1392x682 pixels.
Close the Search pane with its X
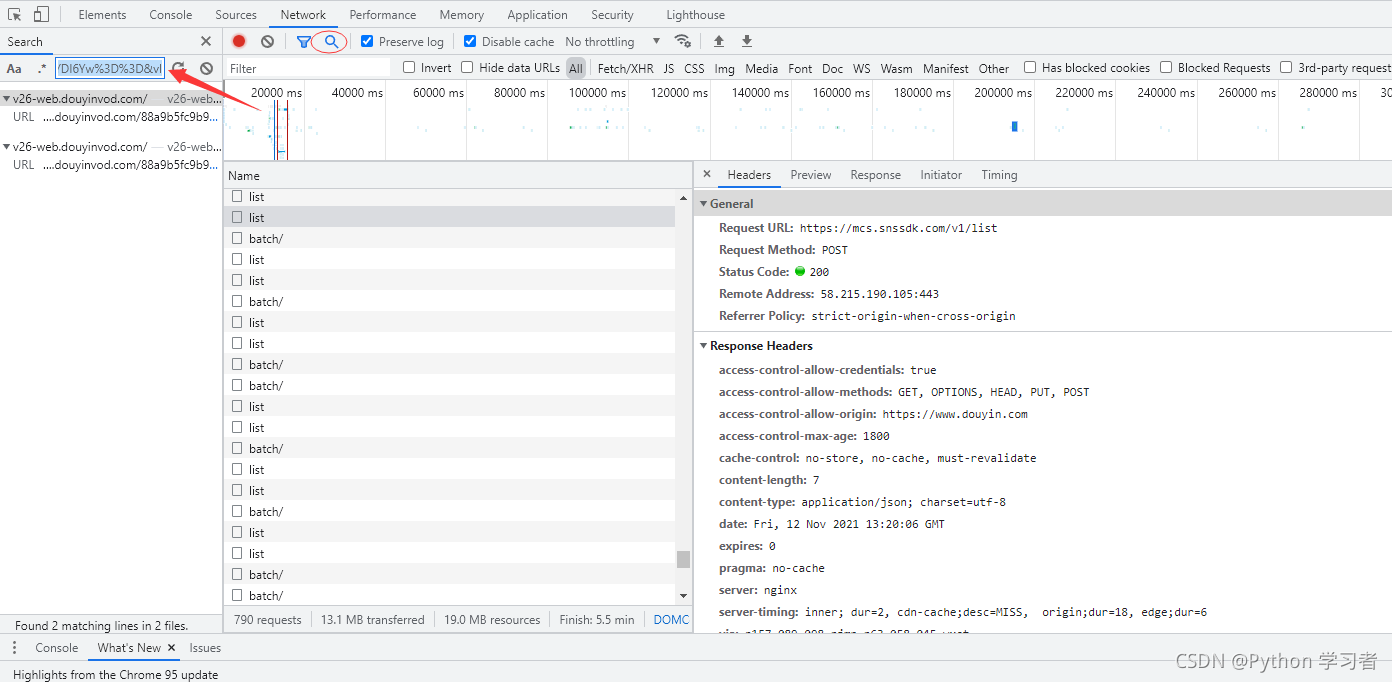(206, 41)
